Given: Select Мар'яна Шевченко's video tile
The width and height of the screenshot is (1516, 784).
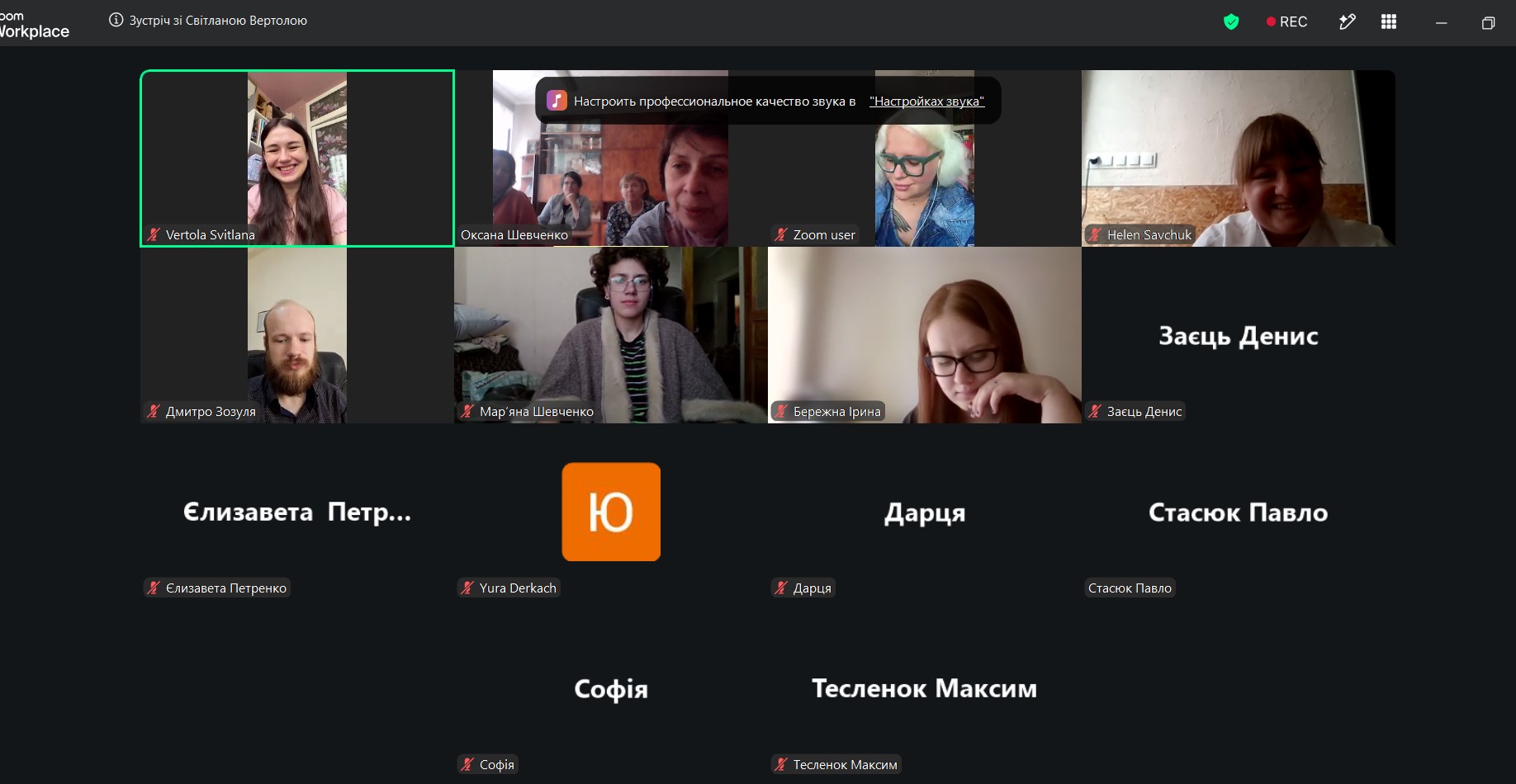Looking at the screenshot, I should coord(611,335).
